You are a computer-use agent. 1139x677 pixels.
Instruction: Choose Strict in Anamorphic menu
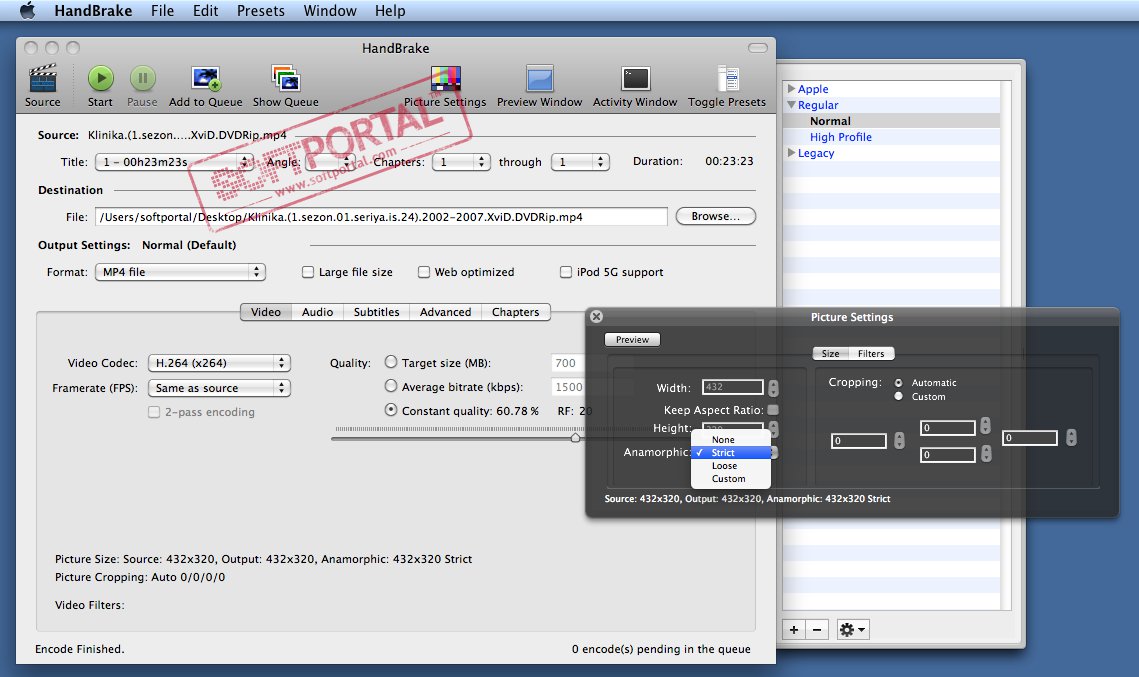731,453
